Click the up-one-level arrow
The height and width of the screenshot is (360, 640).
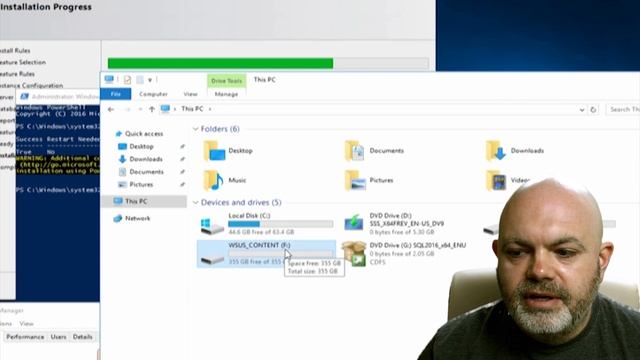152,109
